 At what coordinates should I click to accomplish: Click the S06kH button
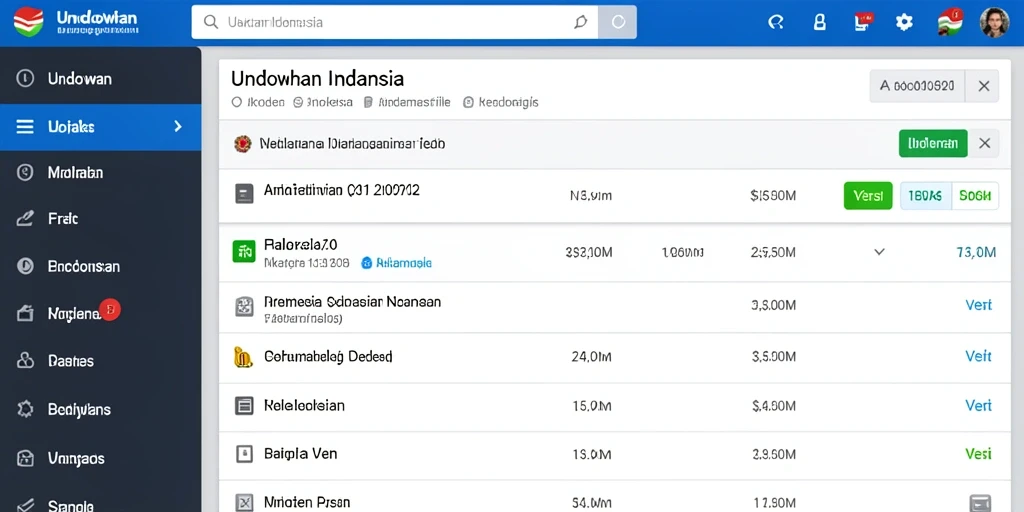pos(975,195)
